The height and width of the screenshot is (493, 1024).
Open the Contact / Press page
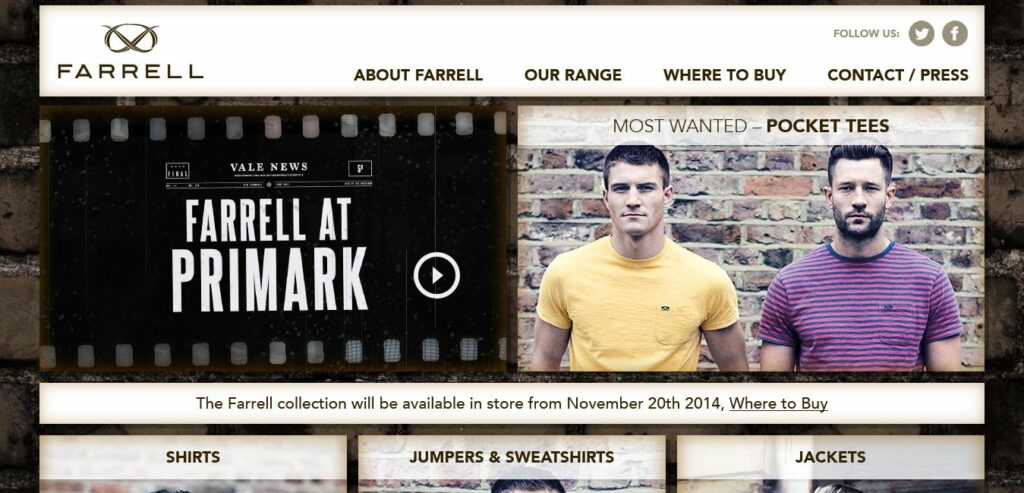pyautogui.click(x=897, y=75)
